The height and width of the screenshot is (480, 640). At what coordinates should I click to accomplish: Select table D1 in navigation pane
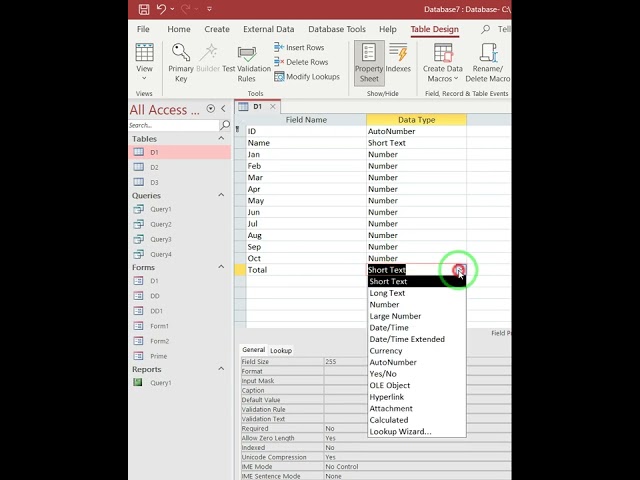(180, 152)
